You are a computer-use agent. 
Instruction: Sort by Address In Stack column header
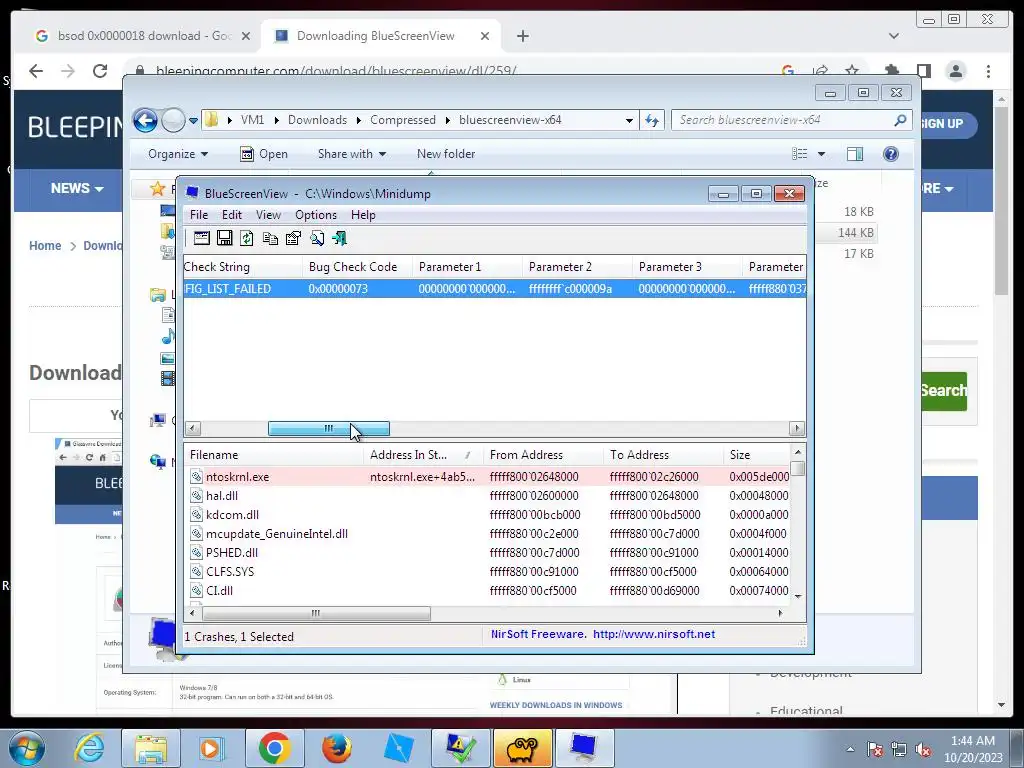tap(424, 455)
